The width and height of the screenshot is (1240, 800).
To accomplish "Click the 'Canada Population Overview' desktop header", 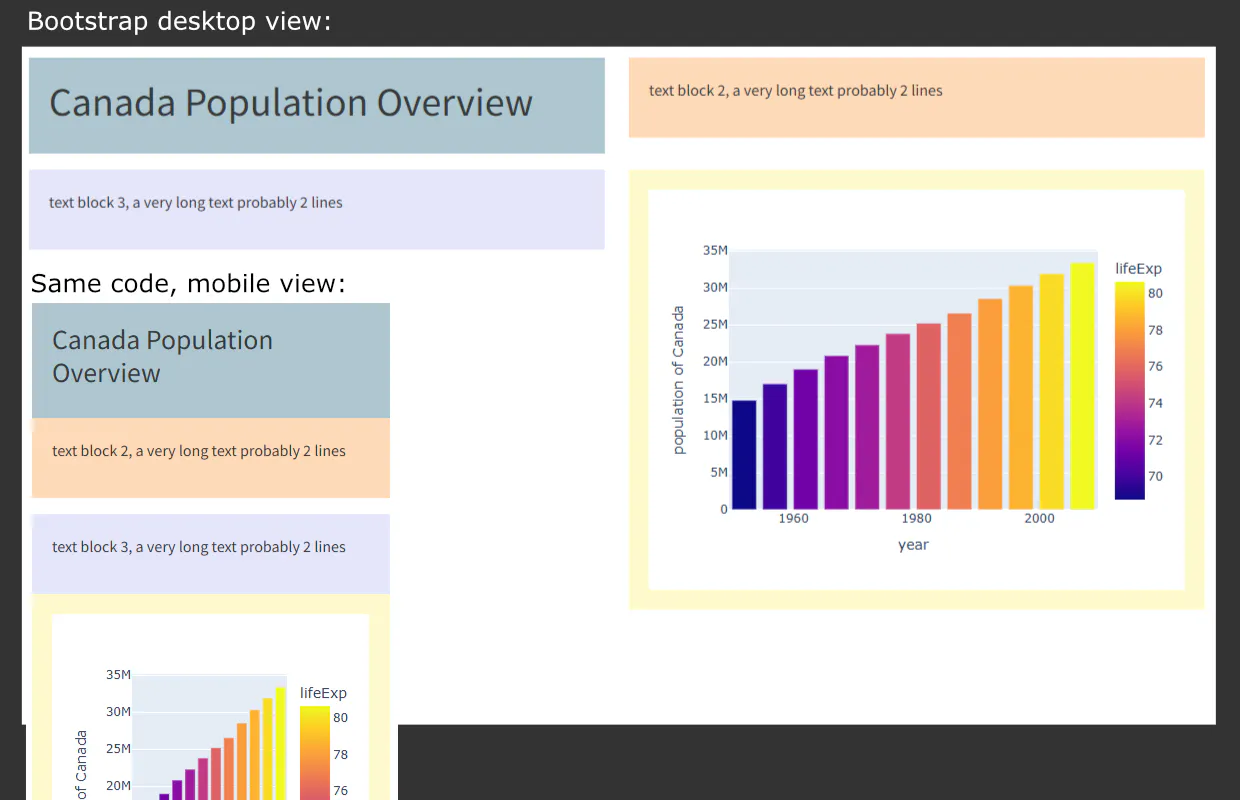I will [x=290, y=103].
